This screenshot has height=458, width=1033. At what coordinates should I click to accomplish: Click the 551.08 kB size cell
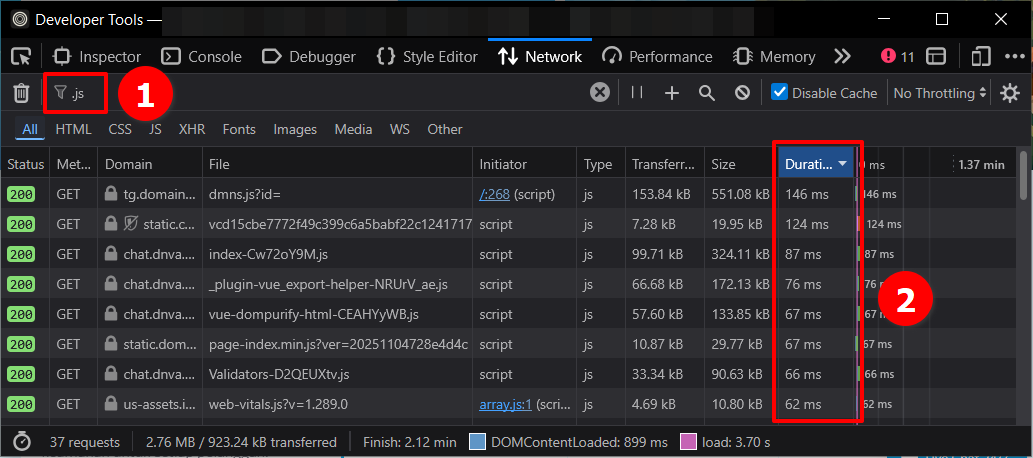coord(740,194)
